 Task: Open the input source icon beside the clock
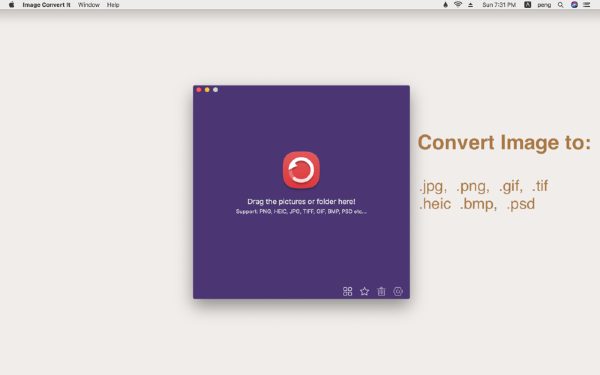click(x=527, y=5)
